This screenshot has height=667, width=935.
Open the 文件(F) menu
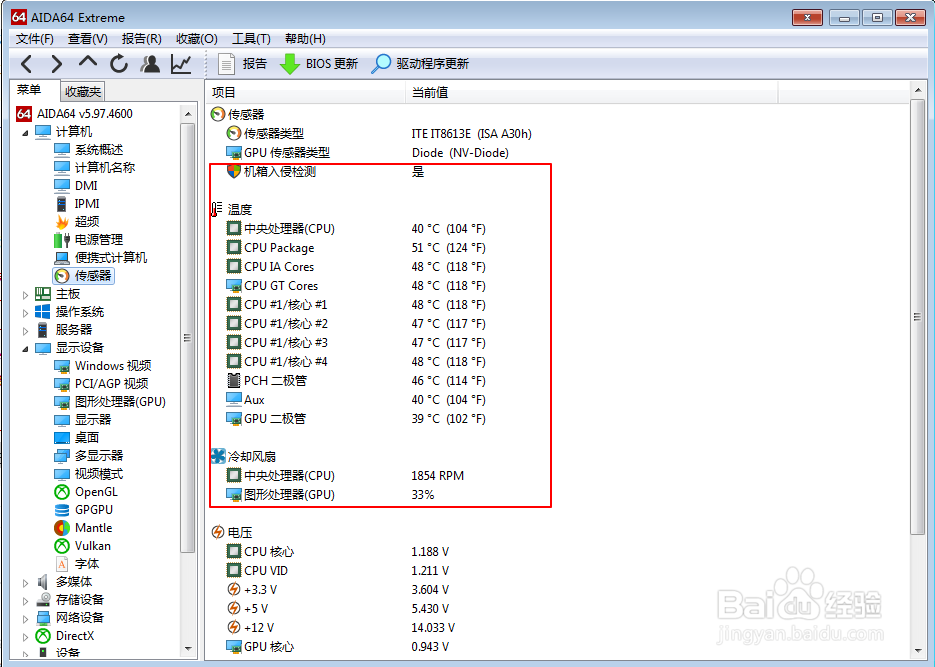[35, 39]
